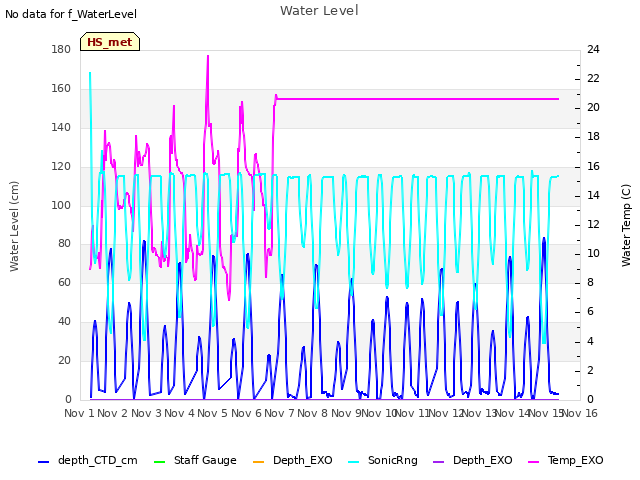
Task: Click the 'No data for f_WaterLevel' message
Action: (71, 14)
